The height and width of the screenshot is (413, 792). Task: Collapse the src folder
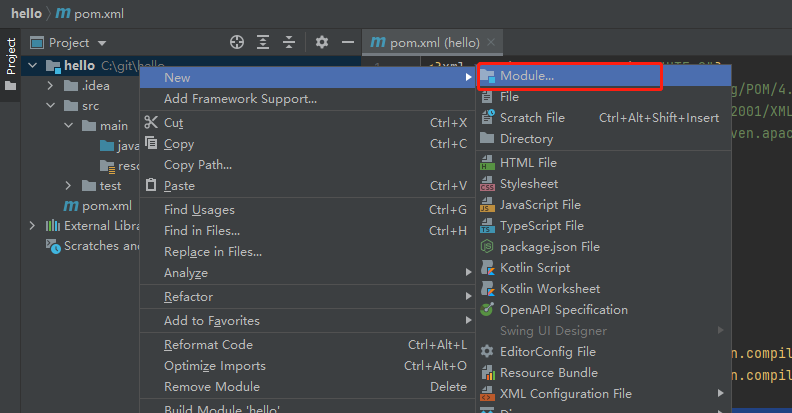51,106
